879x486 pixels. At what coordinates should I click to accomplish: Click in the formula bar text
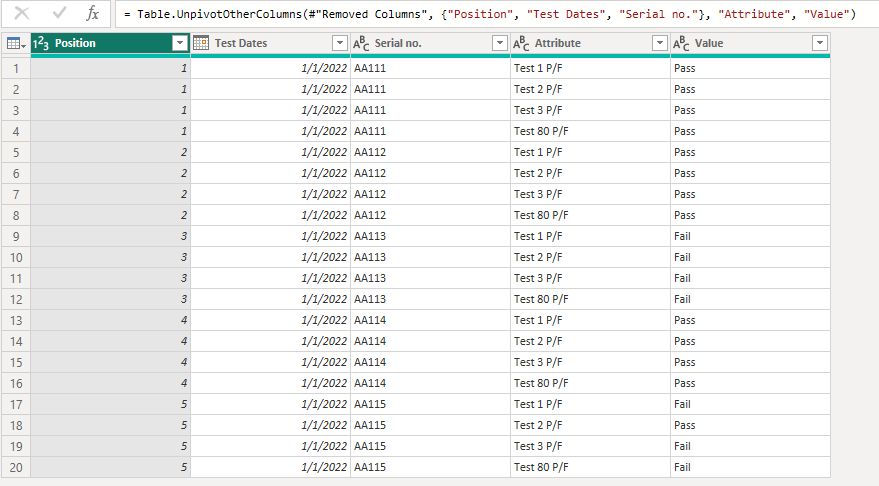click(490, 14)
